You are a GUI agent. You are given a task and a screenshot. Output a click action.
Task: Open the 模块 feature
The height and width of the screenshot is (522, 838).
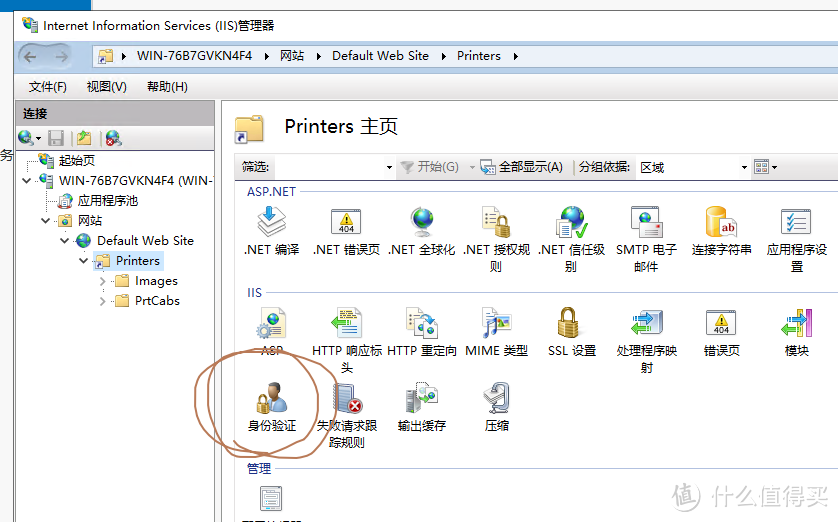click(796, 332)
